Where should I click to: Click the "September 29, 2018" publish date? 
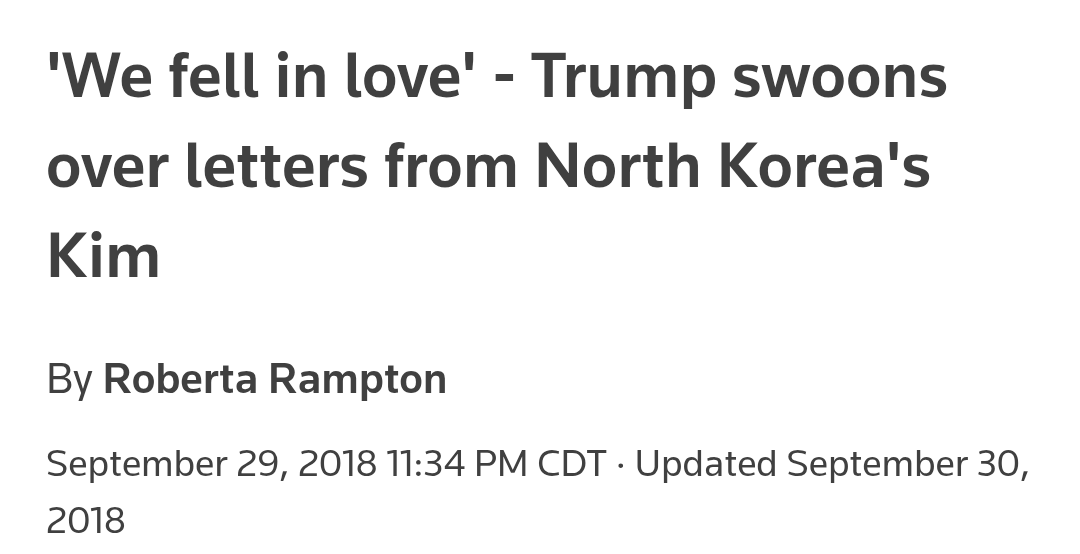(x=211, y=464)
